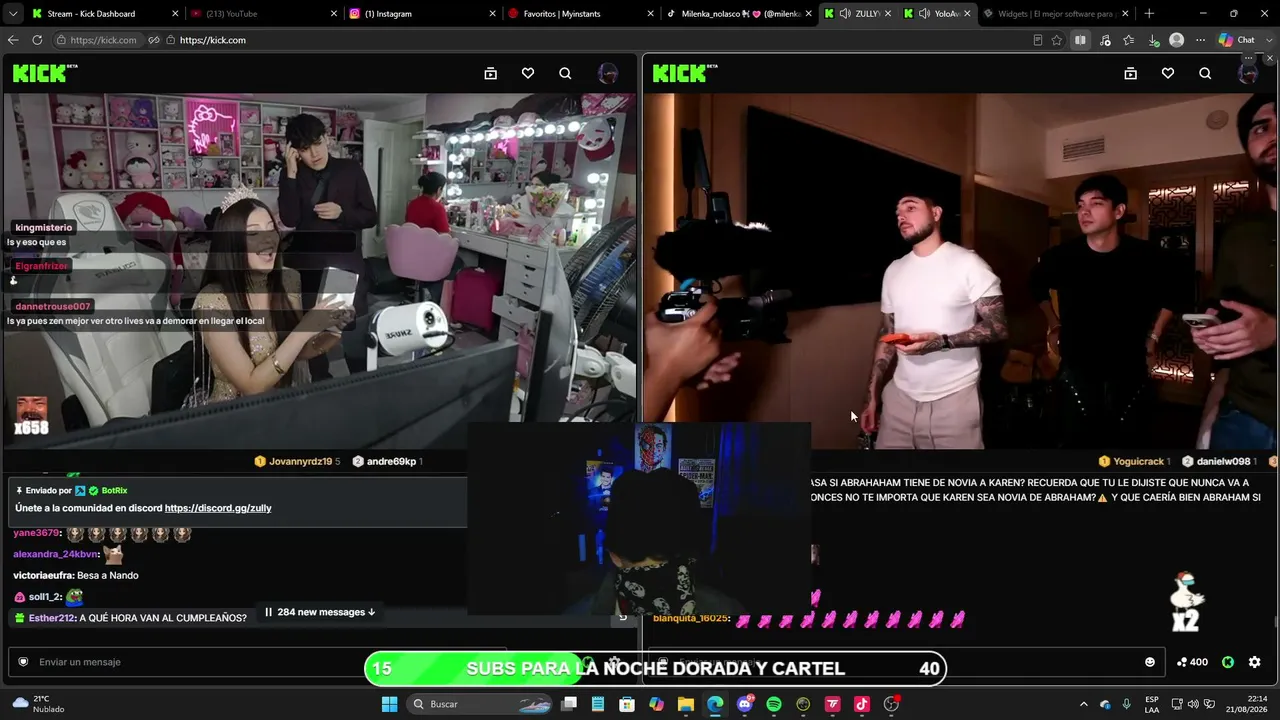The image size is (1280, 720).
Task: Open browser downloads icon
Action: [x=1153, y=40]
